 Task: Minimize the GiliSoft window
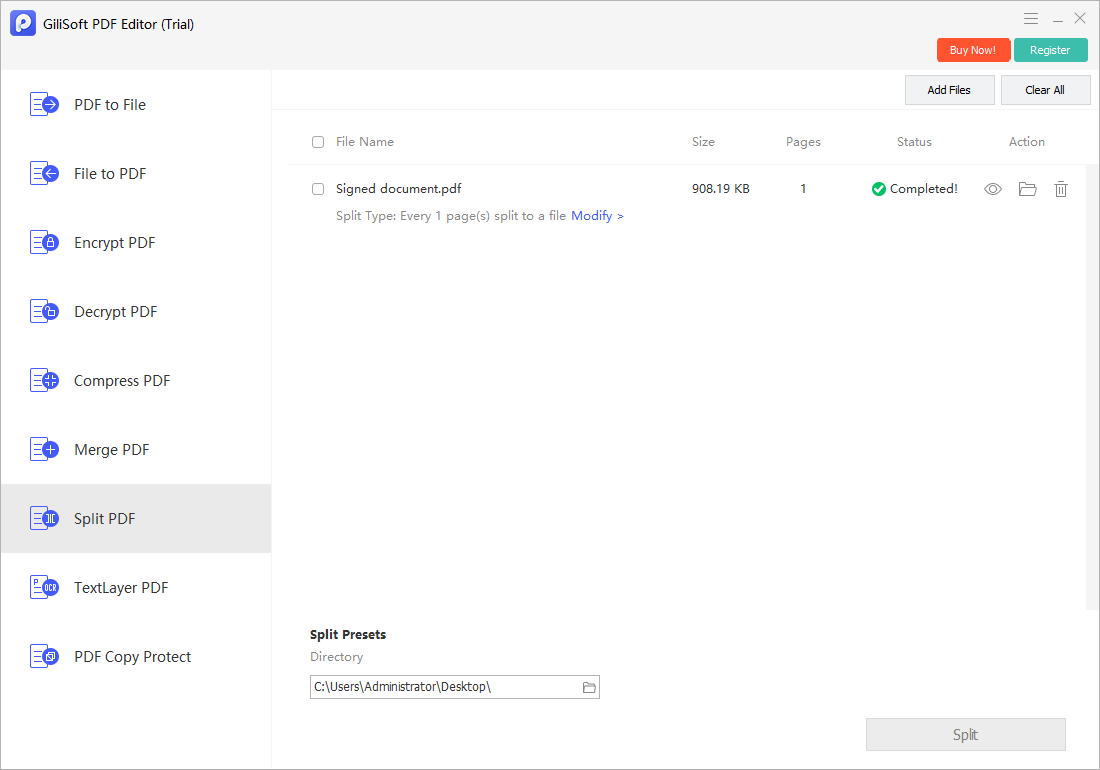tap(1057, 19)
